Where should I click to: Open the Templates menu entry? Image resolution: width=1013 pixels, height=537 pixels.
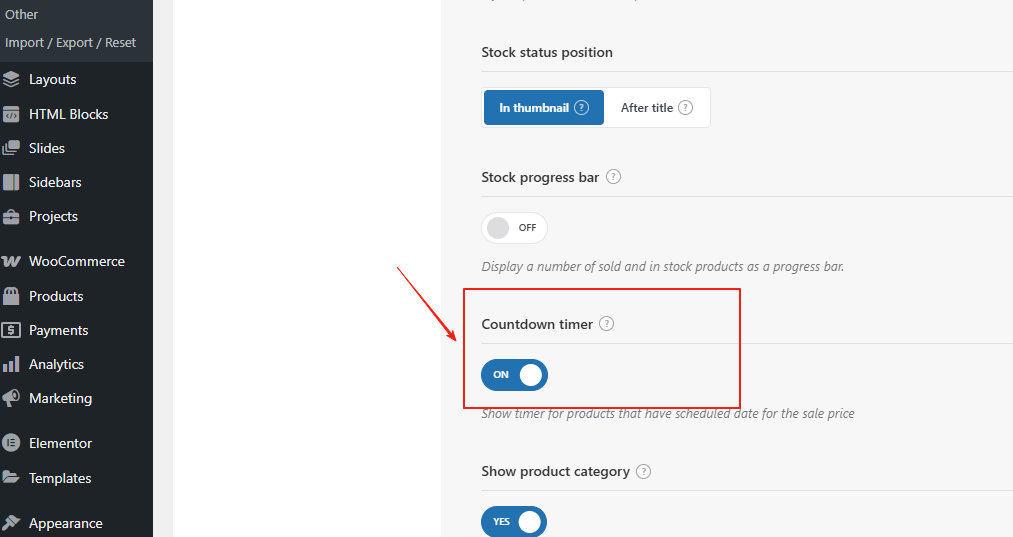click(60, 478)
